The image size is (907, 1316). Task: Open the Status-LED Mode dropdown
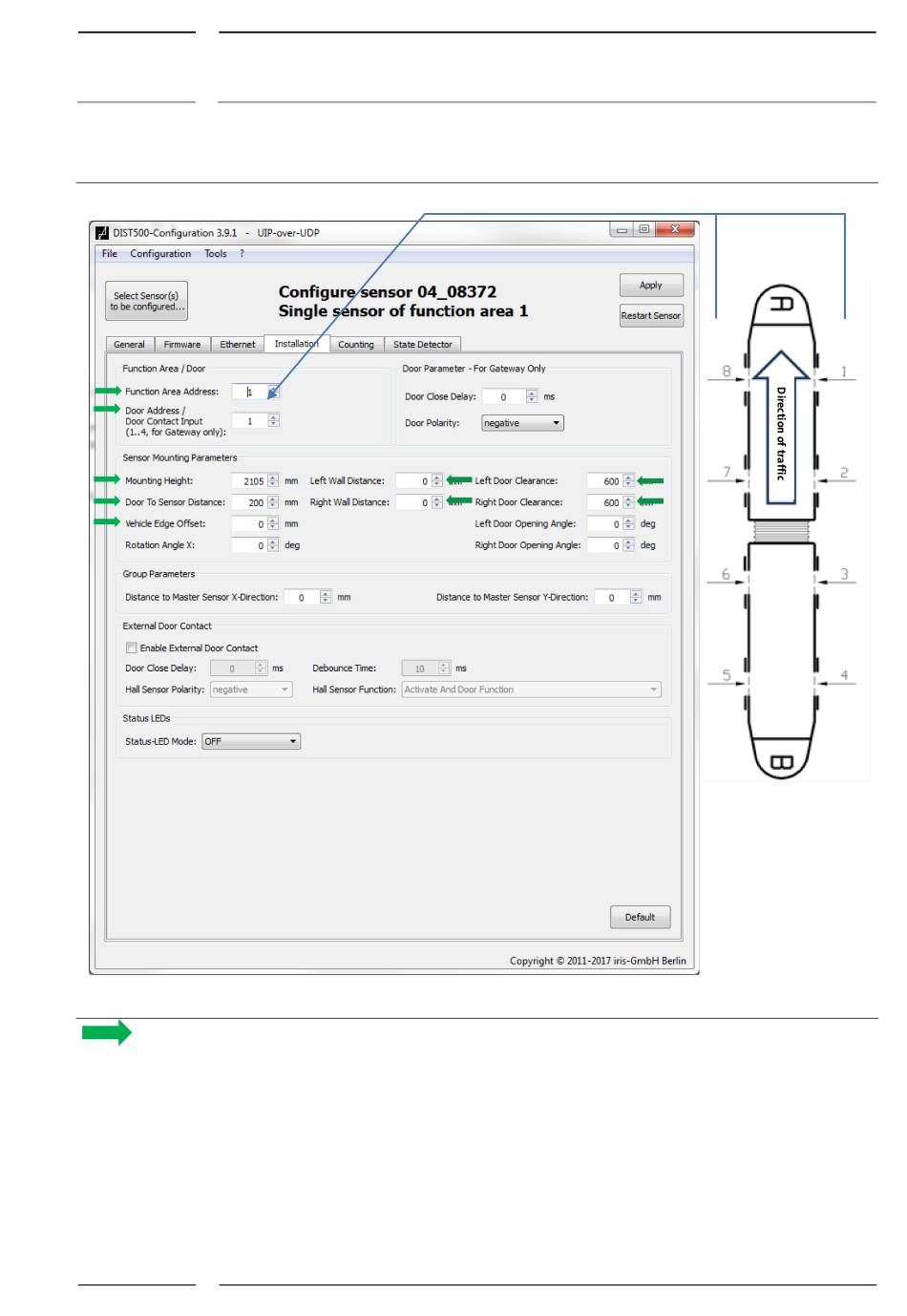251,741
